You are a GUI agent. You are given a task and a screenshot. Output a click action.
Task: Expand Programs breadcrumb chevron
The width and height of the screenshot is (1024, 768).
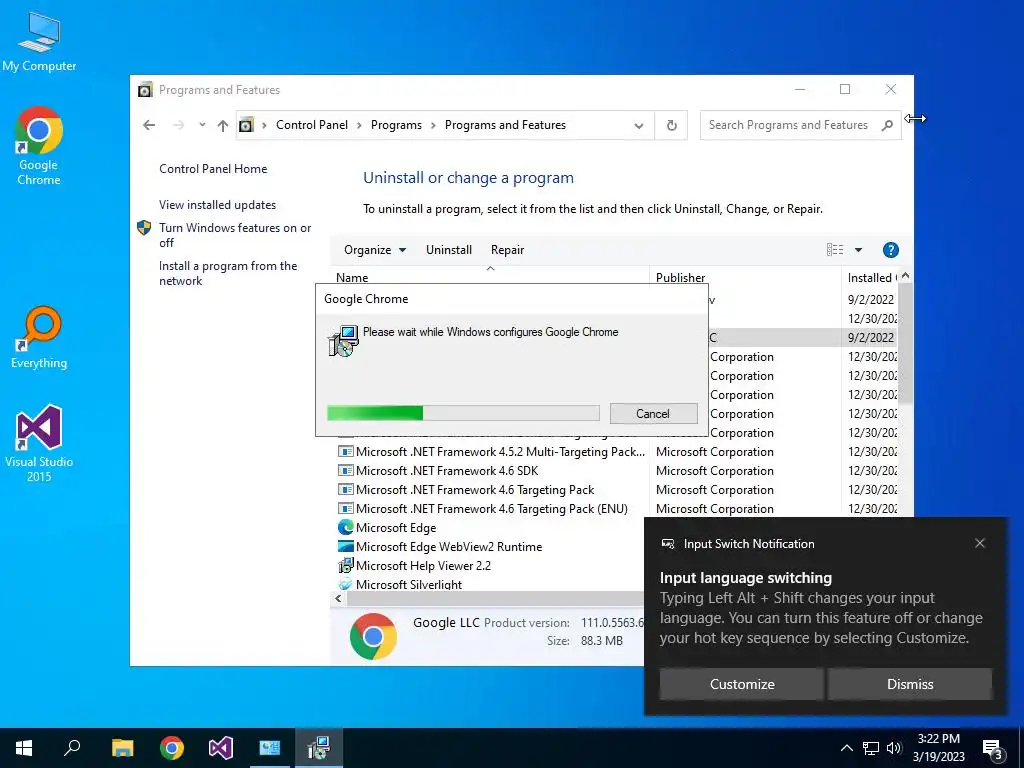click(433, 125)
